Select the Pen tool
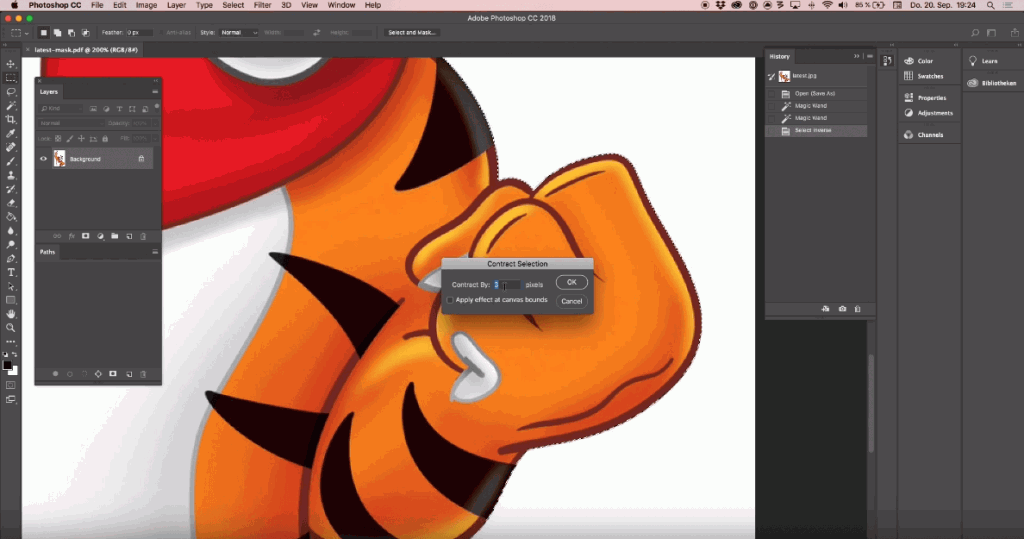Image resolution: width=1024 pixels, height=539 pixels. tap(10, 258)
